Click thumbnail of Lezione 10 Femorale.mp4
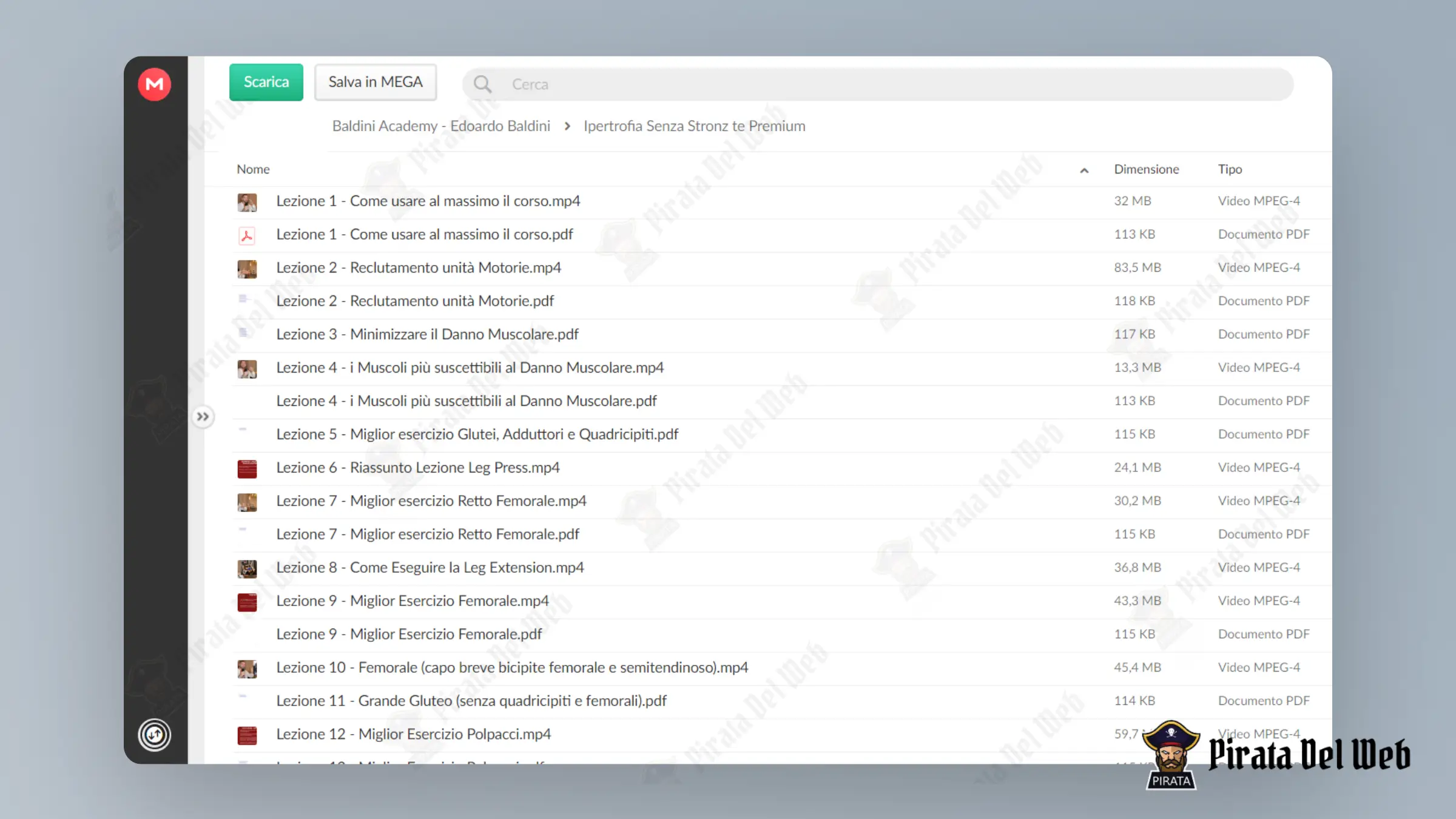The width and height of the screenshot is (1456, 819). click(247, 669)
